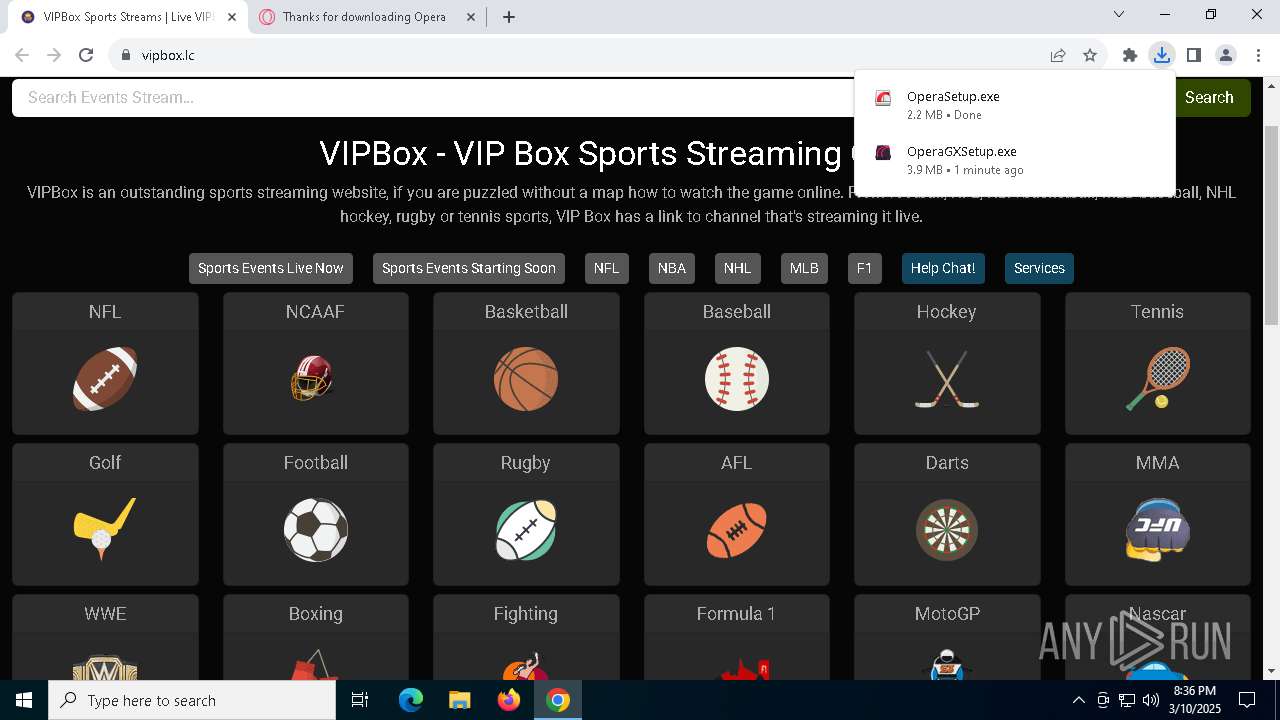Open the Help Chat! button
Viewport: 1280px width, 720px height.
tap(943, 268)
